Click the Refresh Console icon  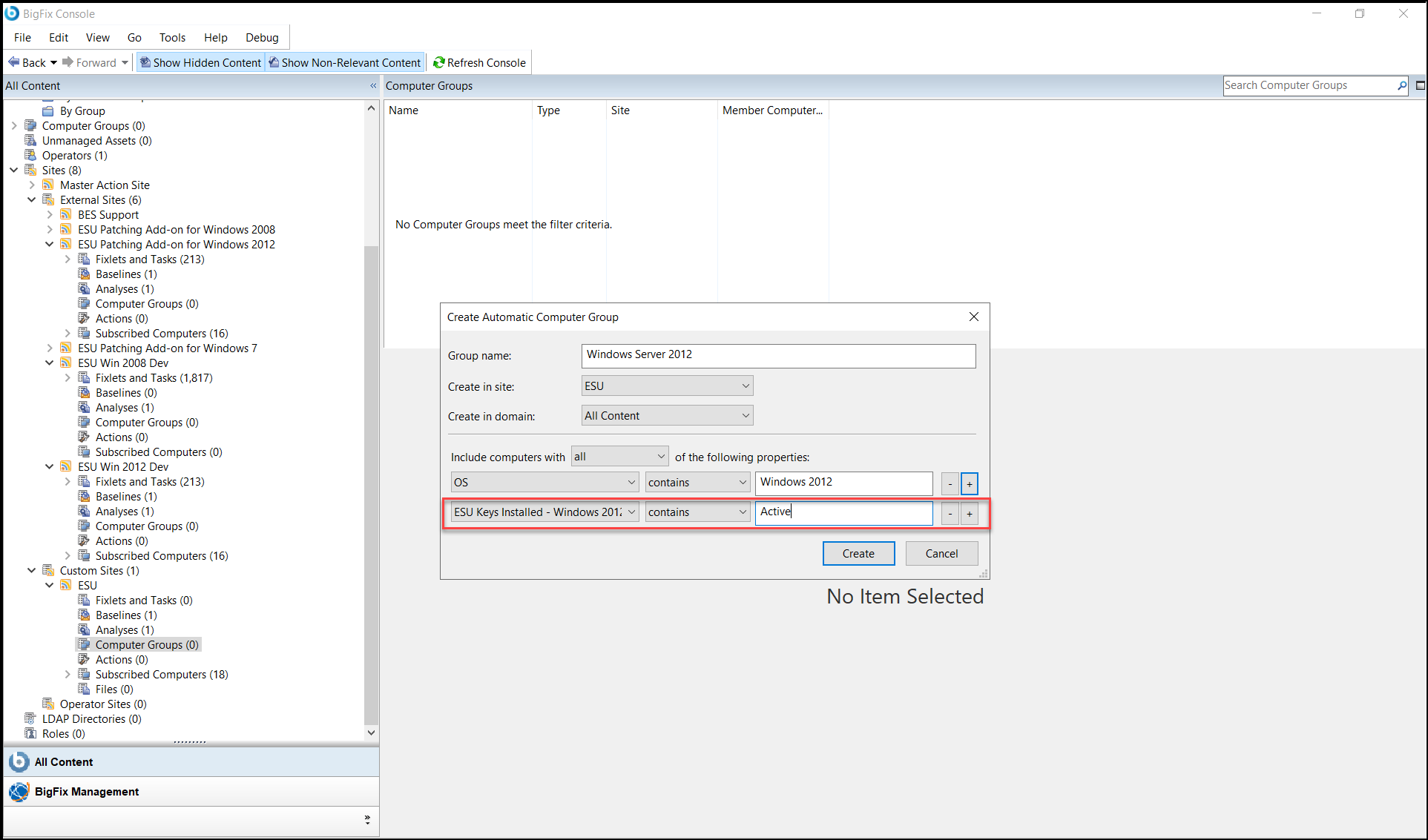438,63
